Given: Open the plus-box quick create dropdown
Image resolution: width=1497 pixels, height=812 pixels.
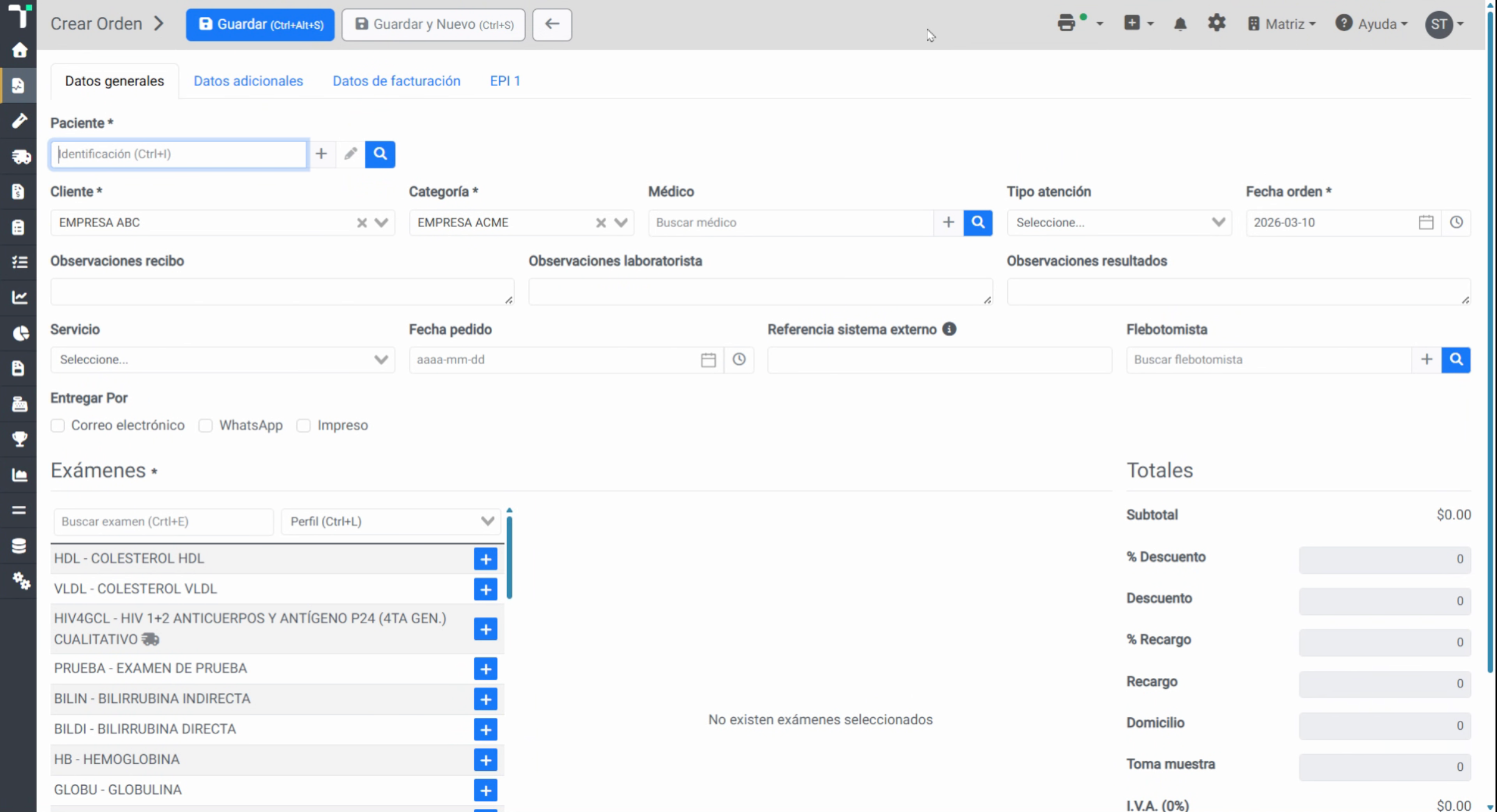Looking at the screenshot, I should pos(1138,24).
